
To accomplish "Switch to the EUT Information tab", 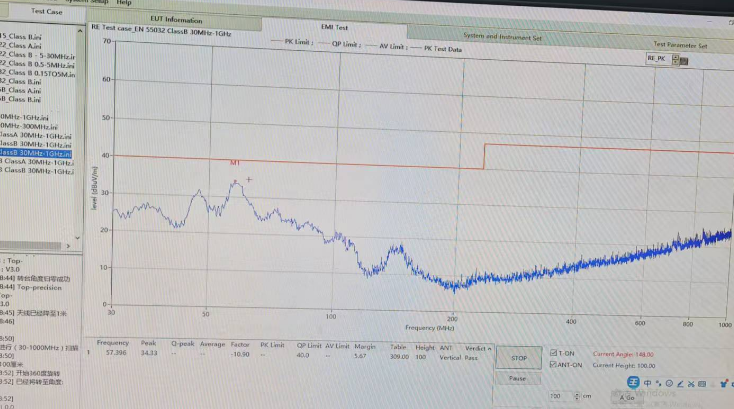I will coord(176,20).
